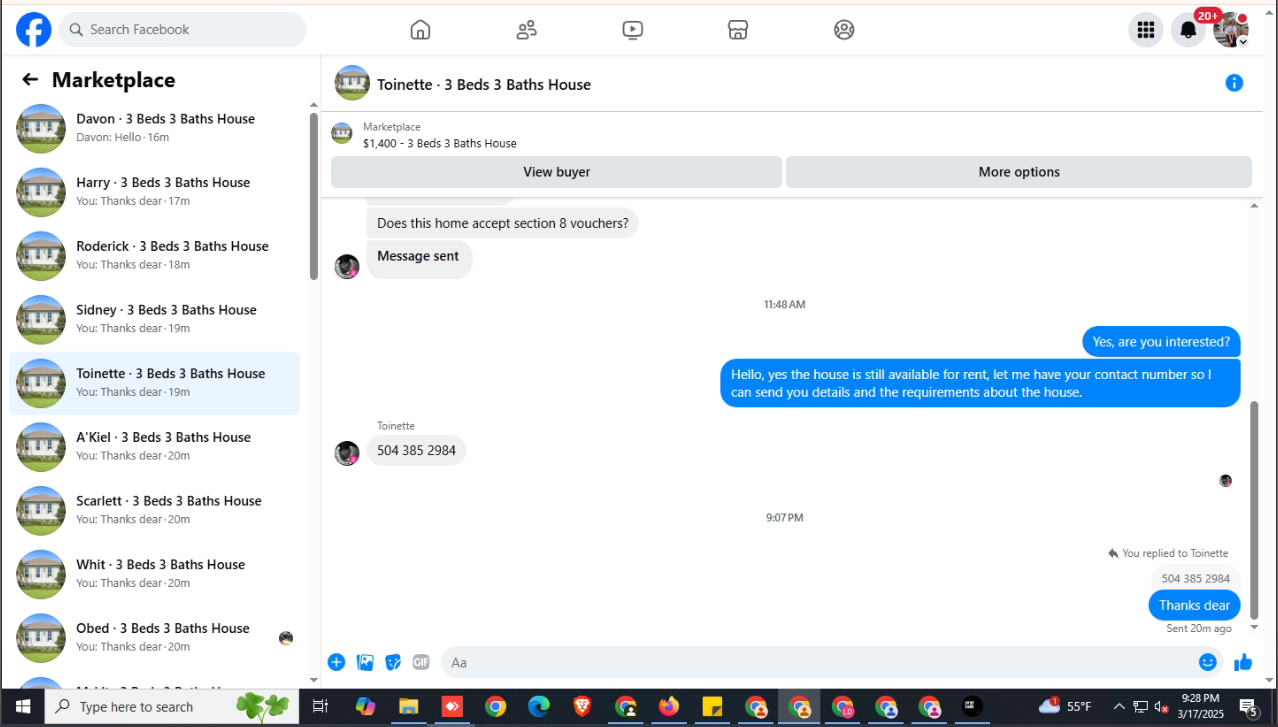Open Roderick conversation

click(155, 255)
